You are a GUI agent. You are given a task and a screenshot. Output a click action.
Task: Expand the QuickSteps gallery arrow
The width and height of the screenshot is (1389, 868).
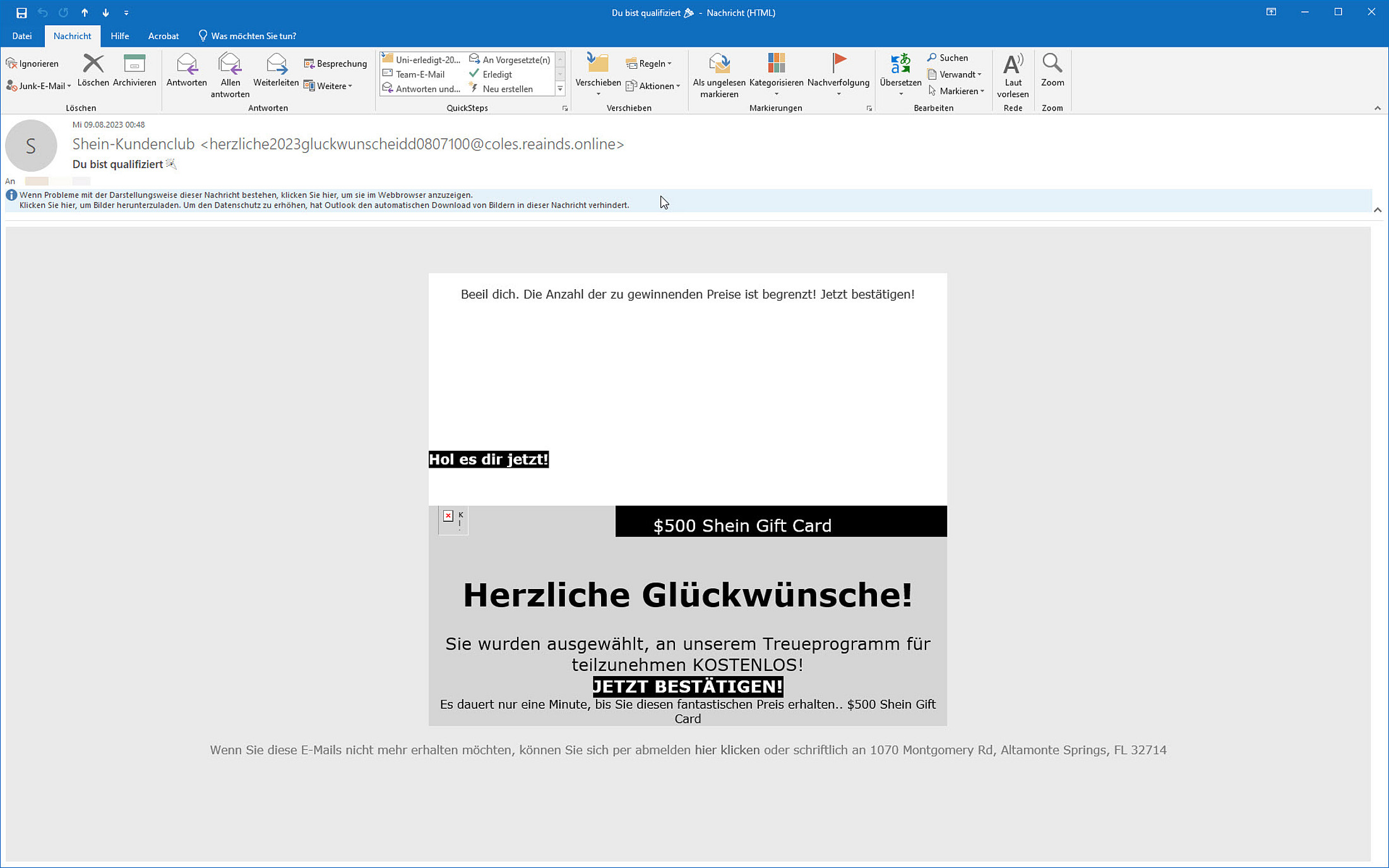[x=560, y=89]
